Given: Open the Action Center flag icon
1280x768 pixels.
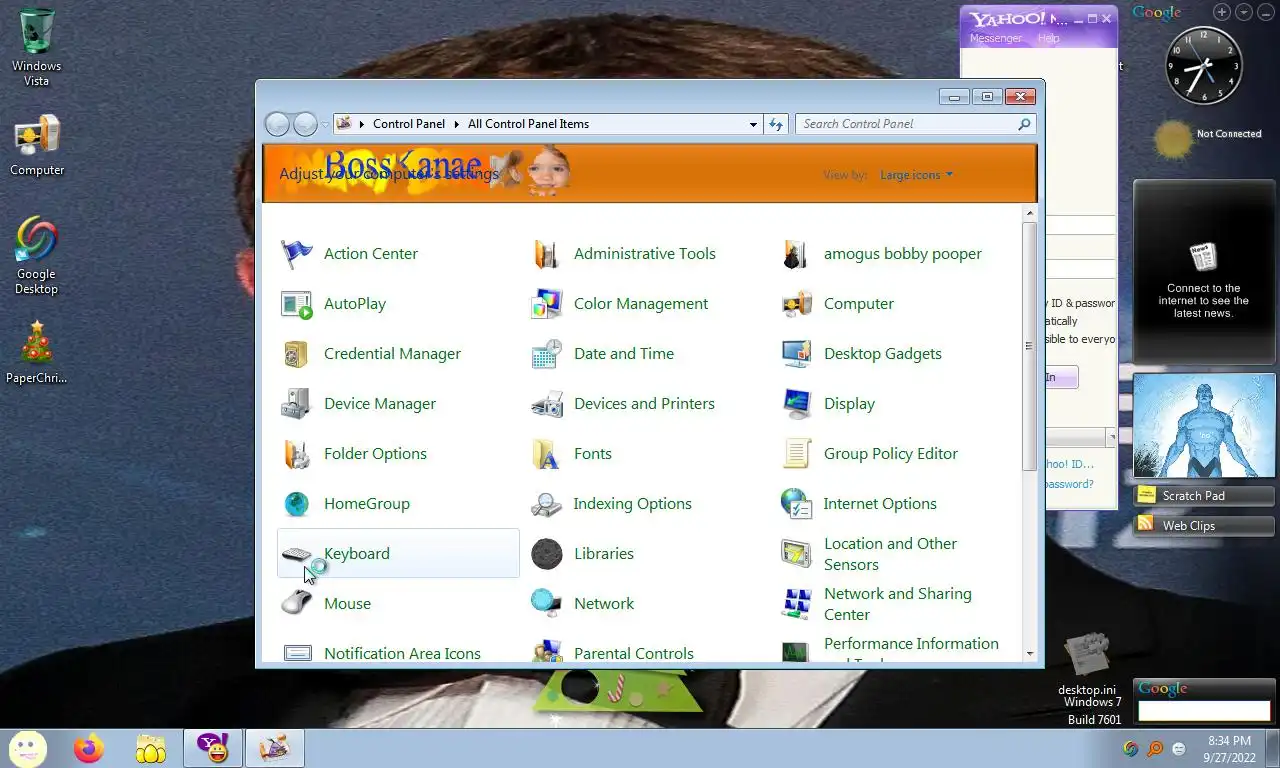Looking at the screenshot, I should coord(296,254).
